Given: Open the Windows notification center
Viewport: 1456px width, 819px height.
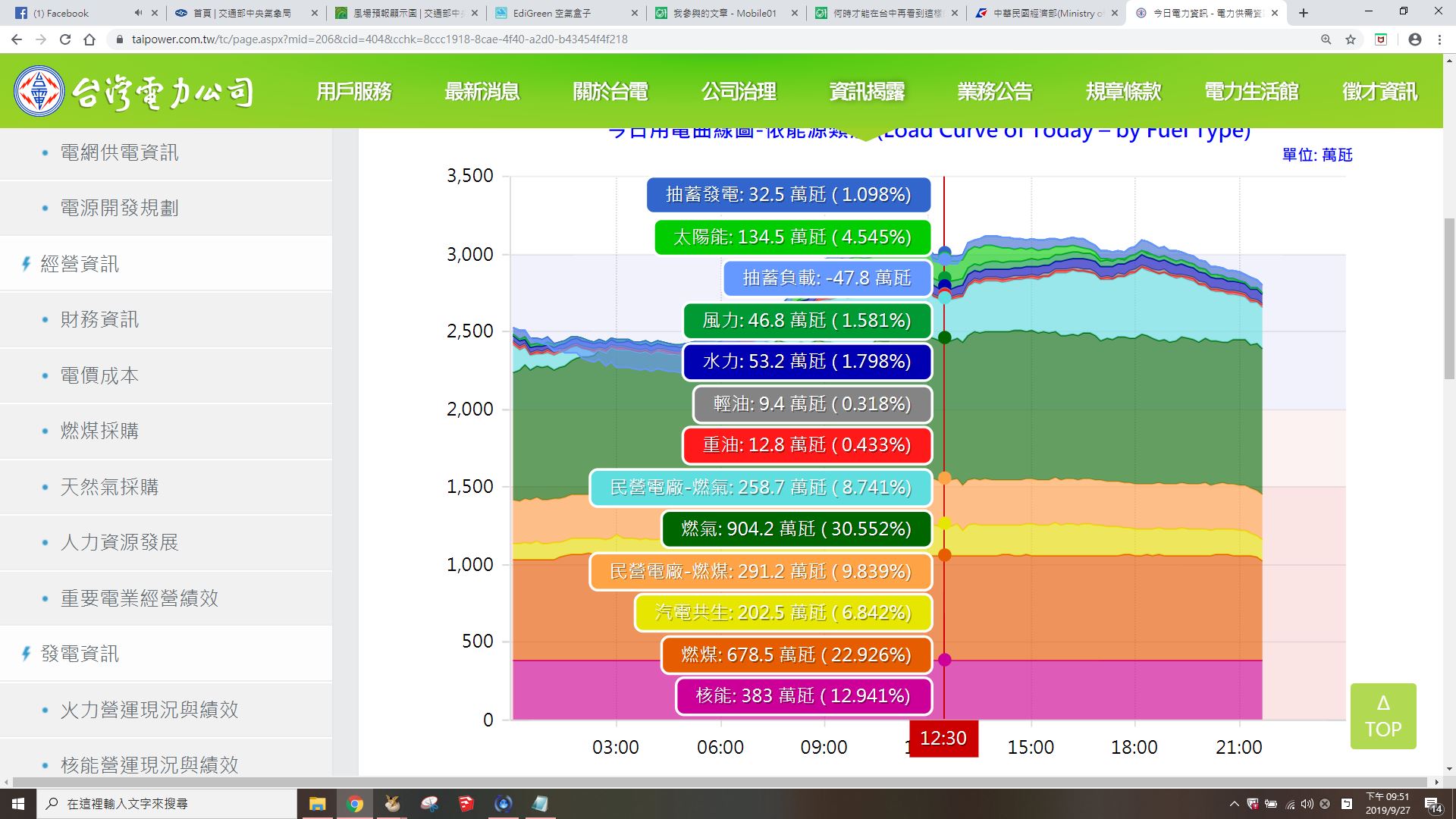Looking at the screenshot, I should (1432, 804).
